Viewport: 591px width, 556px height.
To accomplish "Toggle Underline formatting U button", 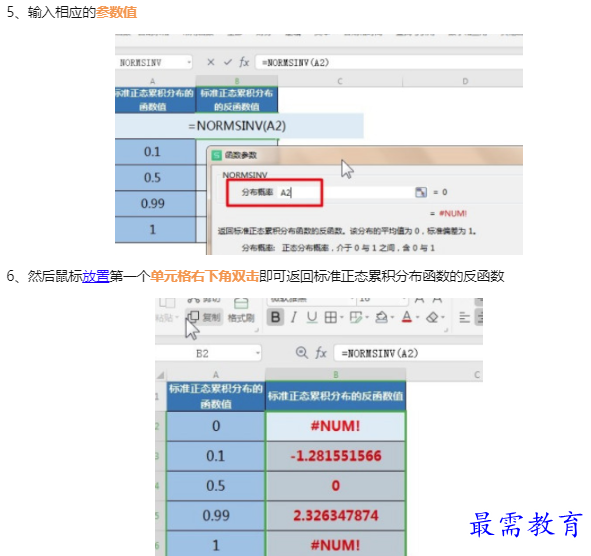I will click(x=312, y=317).
